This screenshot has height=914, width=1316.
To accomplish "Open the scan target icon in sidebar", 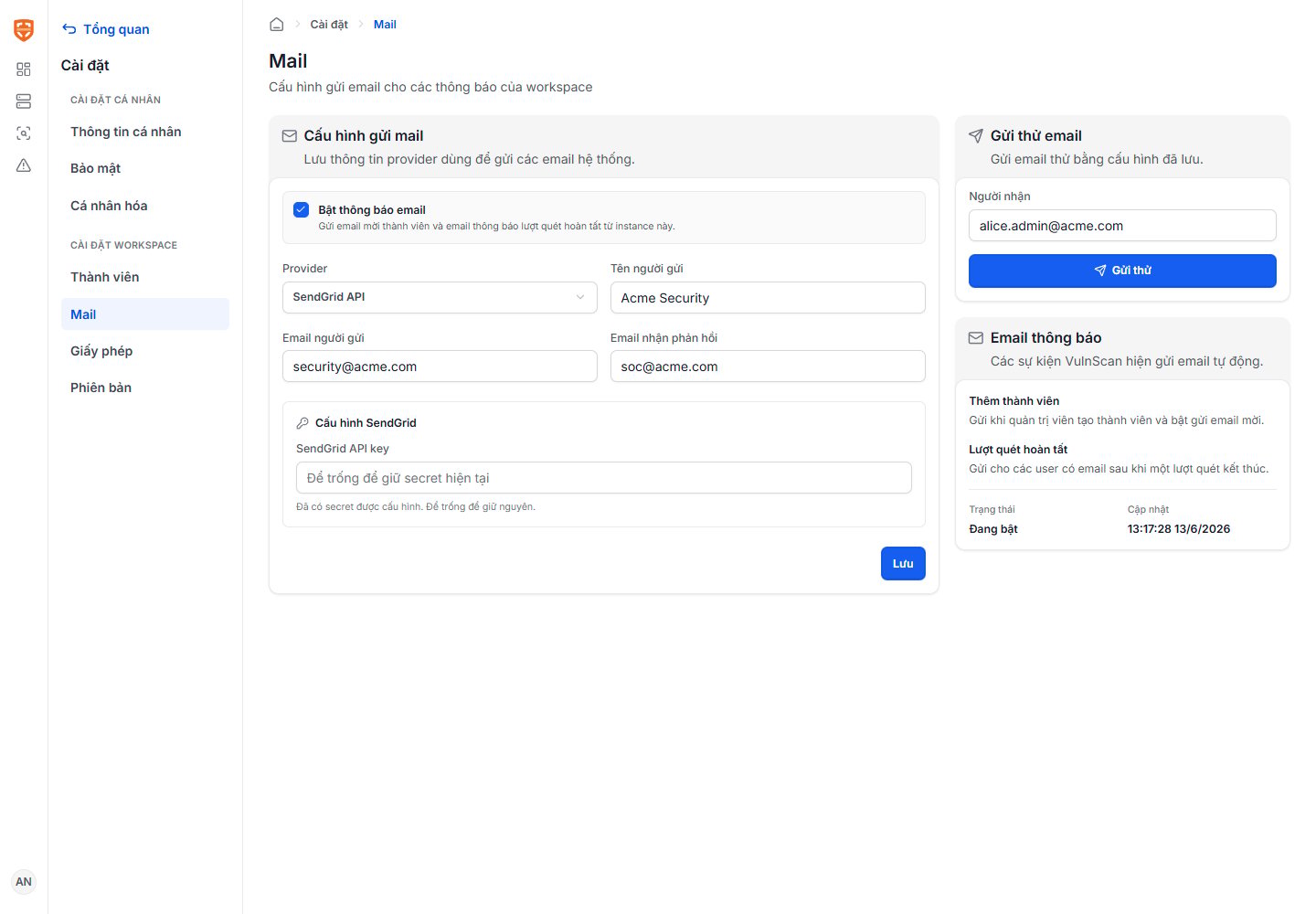I will tap(24, 133).
